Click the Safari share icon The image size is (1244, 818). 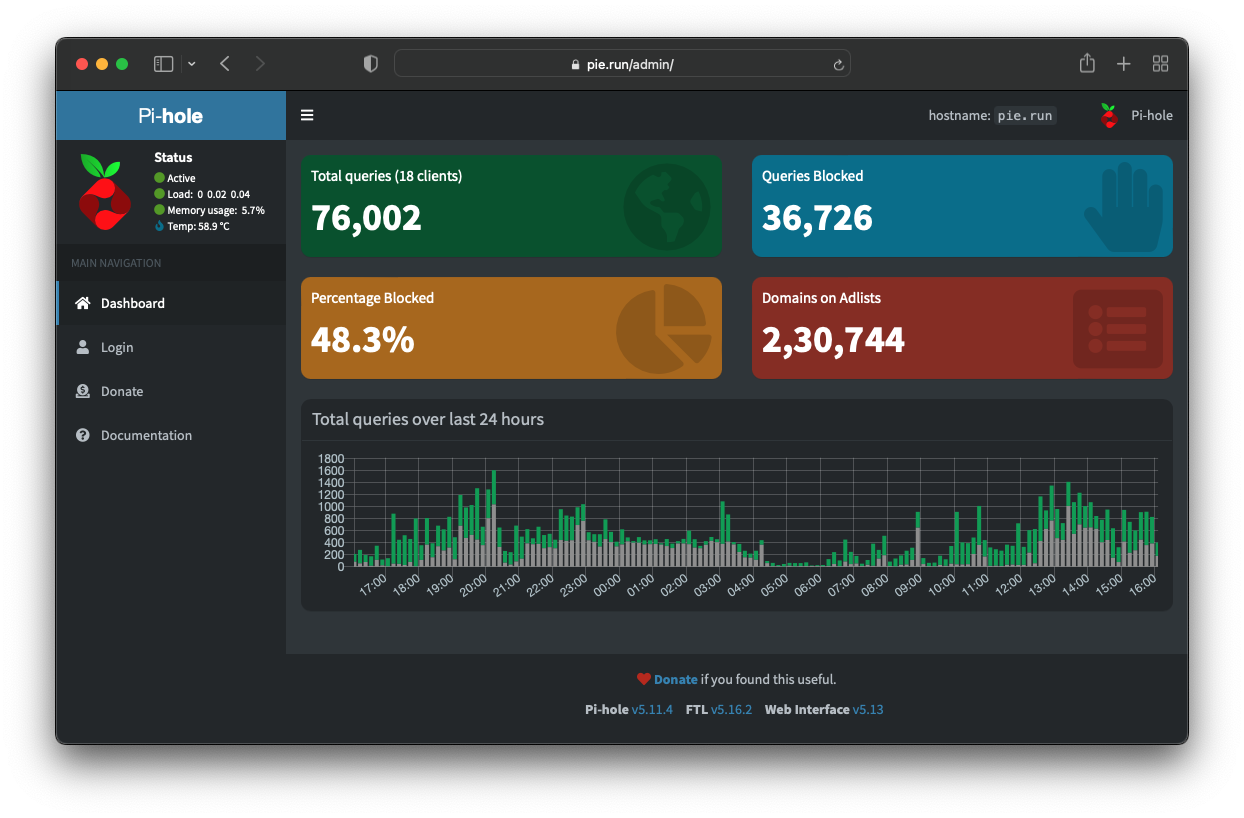(x=1087, y=63)
